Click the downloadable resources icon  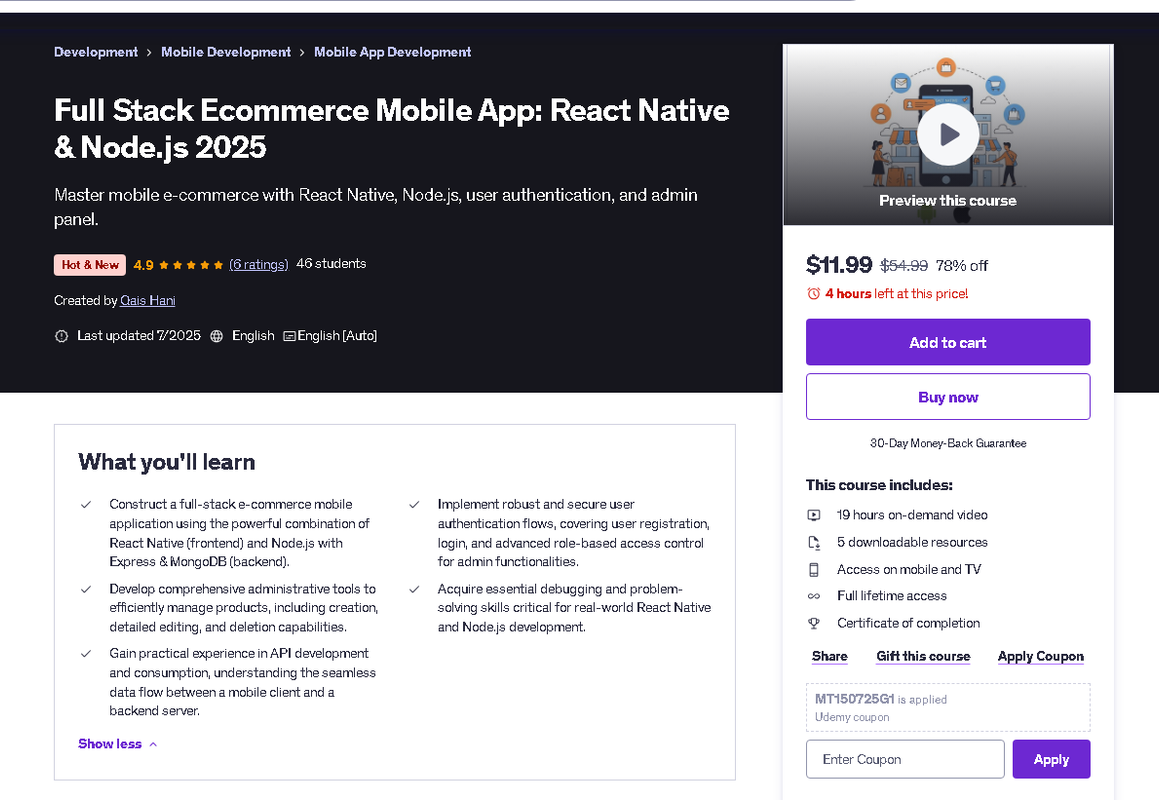tap(814, 543)
